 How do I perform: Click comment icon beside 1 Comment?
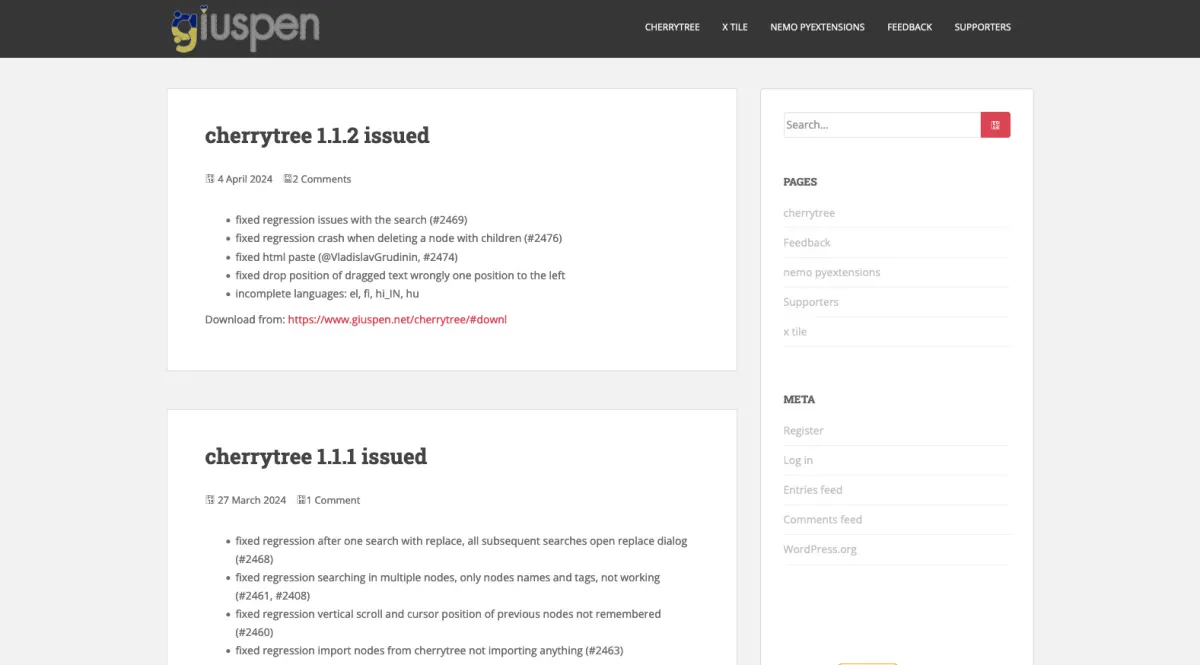click(302, 500)
